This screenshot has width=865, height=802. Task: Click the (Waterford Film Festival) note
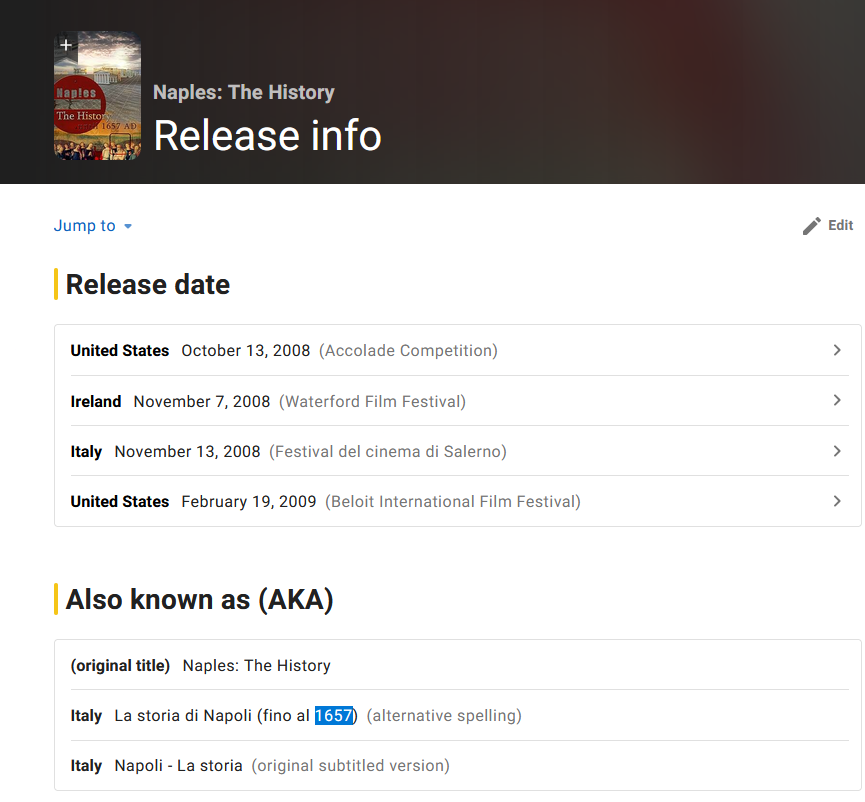(x=372, y=402)
